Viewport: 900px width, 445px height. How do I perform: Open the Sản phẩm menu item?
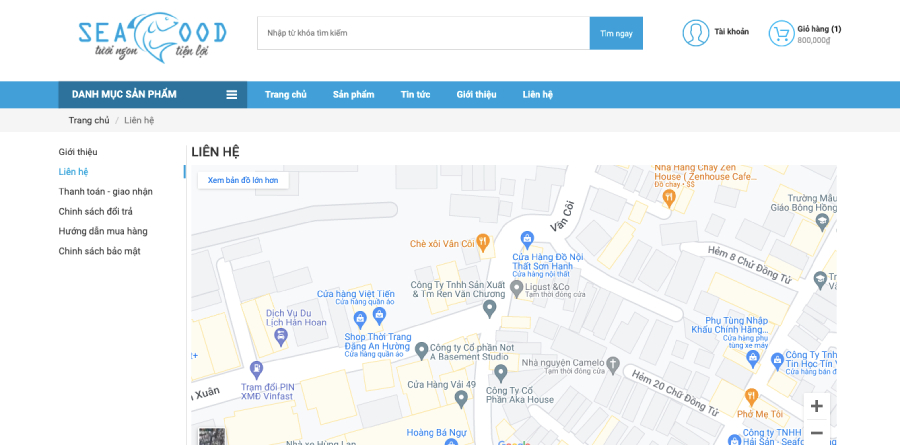tap(354, 95)
